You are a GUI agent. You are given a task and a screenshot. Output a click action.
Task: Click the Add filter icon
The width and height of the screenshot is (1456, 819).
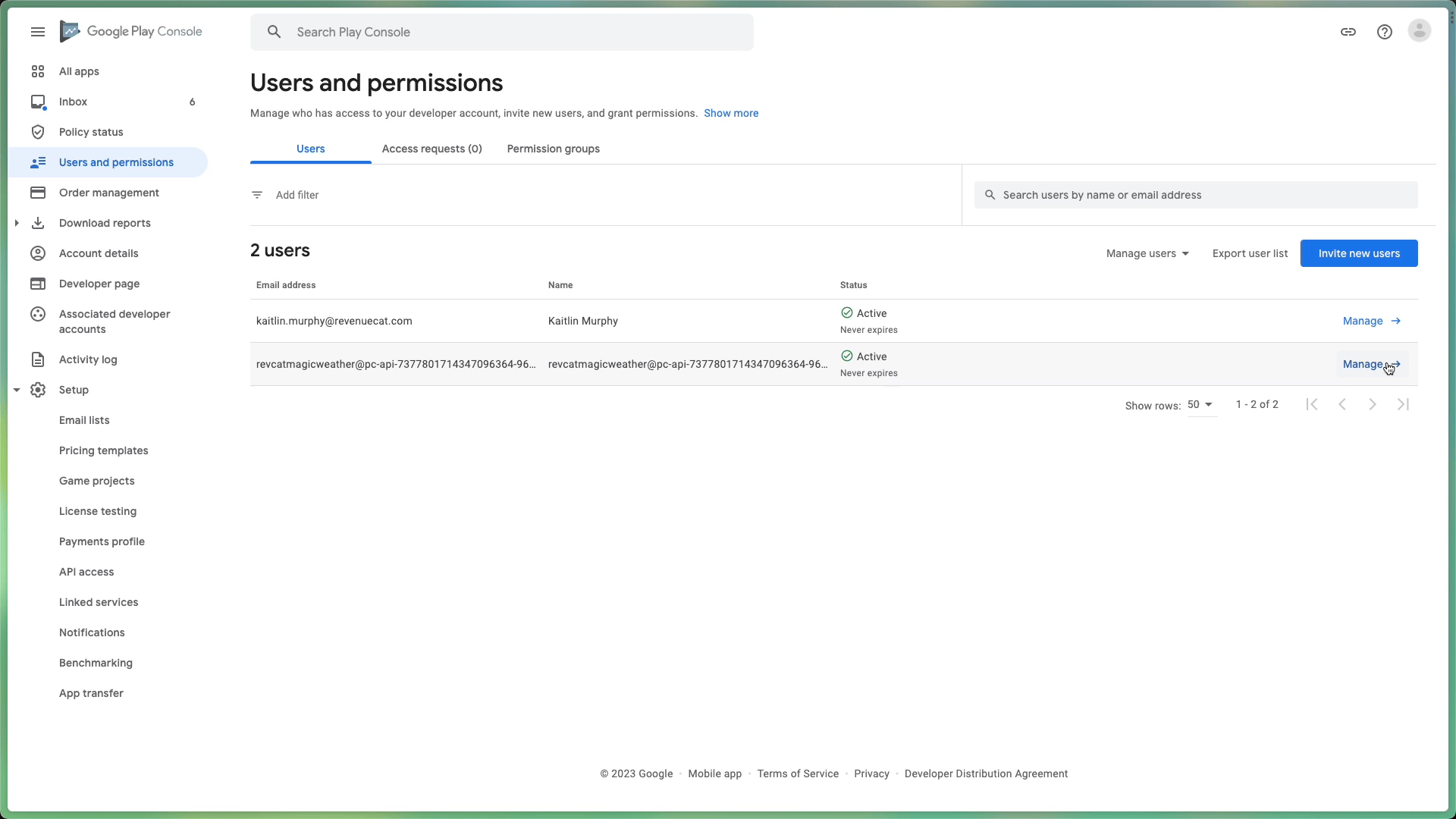pyautogui.click(x=257, y=195)
